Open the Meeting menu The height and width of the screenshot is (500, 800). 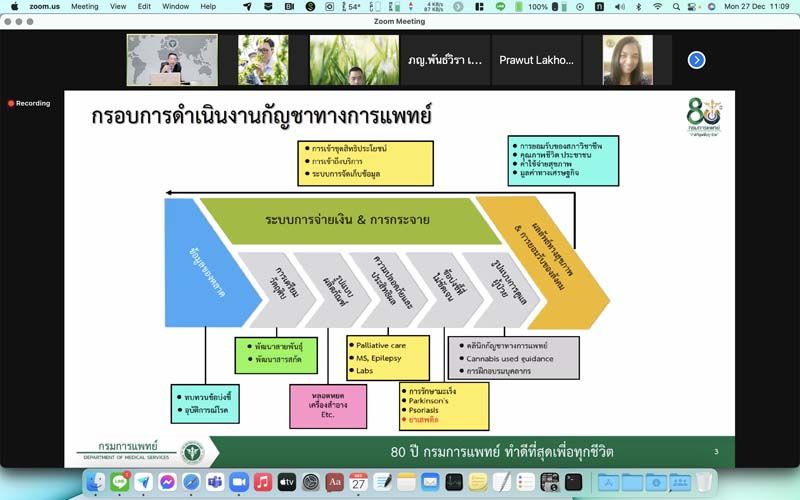tap(85, 6)
